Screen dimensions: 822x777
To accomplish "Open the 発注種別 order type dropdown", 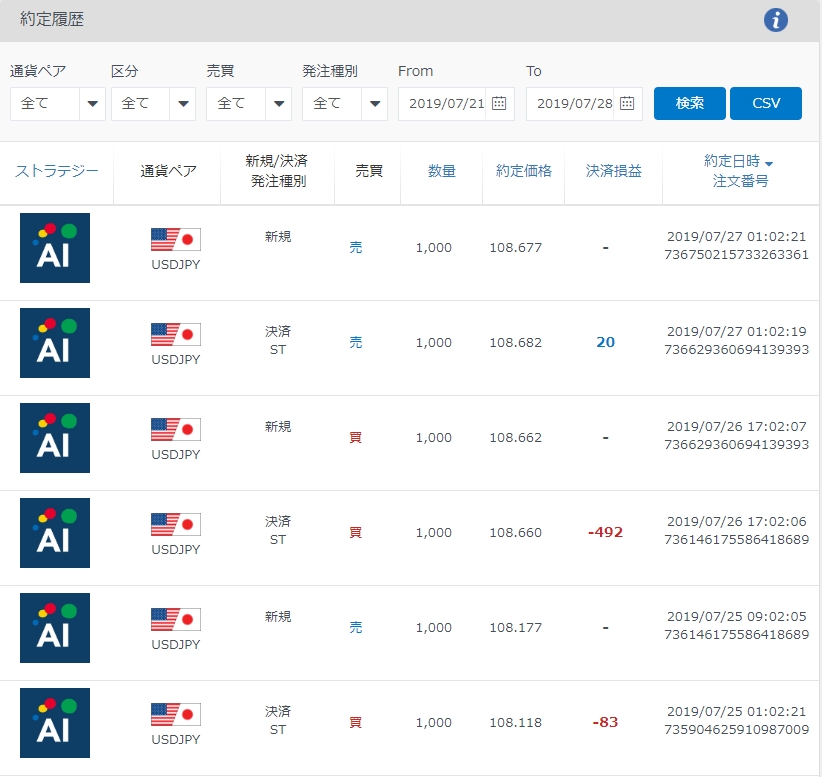I will click(x=345, y=103).
